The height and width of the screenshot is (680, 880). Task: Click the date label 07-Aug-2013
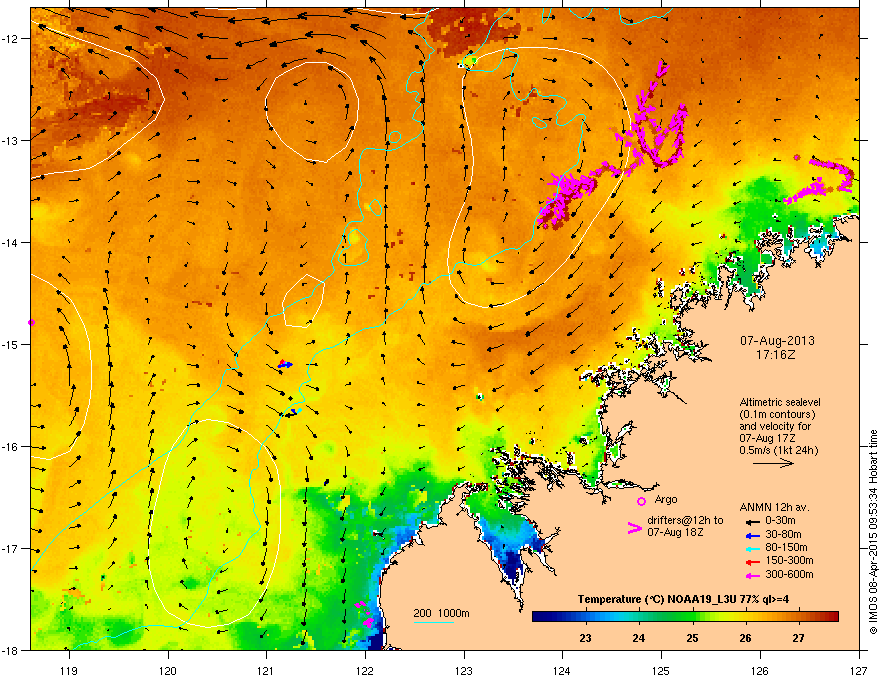point(777,341)
